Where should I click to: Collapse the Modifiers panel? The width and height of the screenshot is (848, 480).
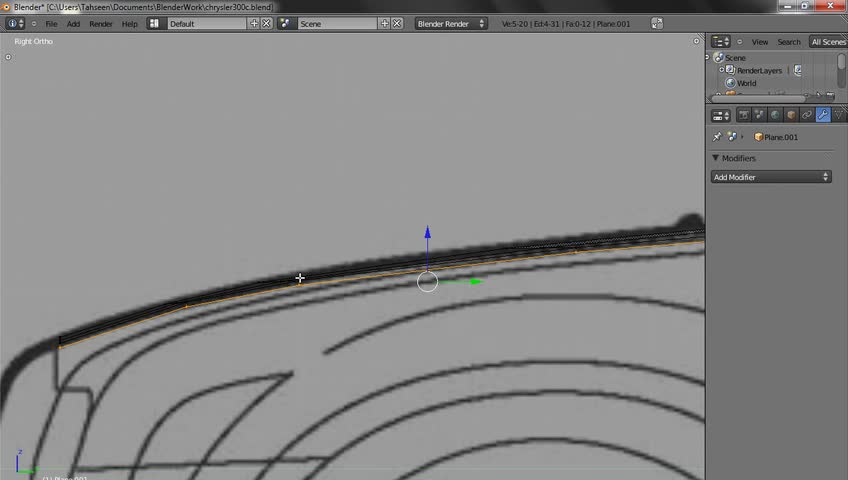[715, 158]
